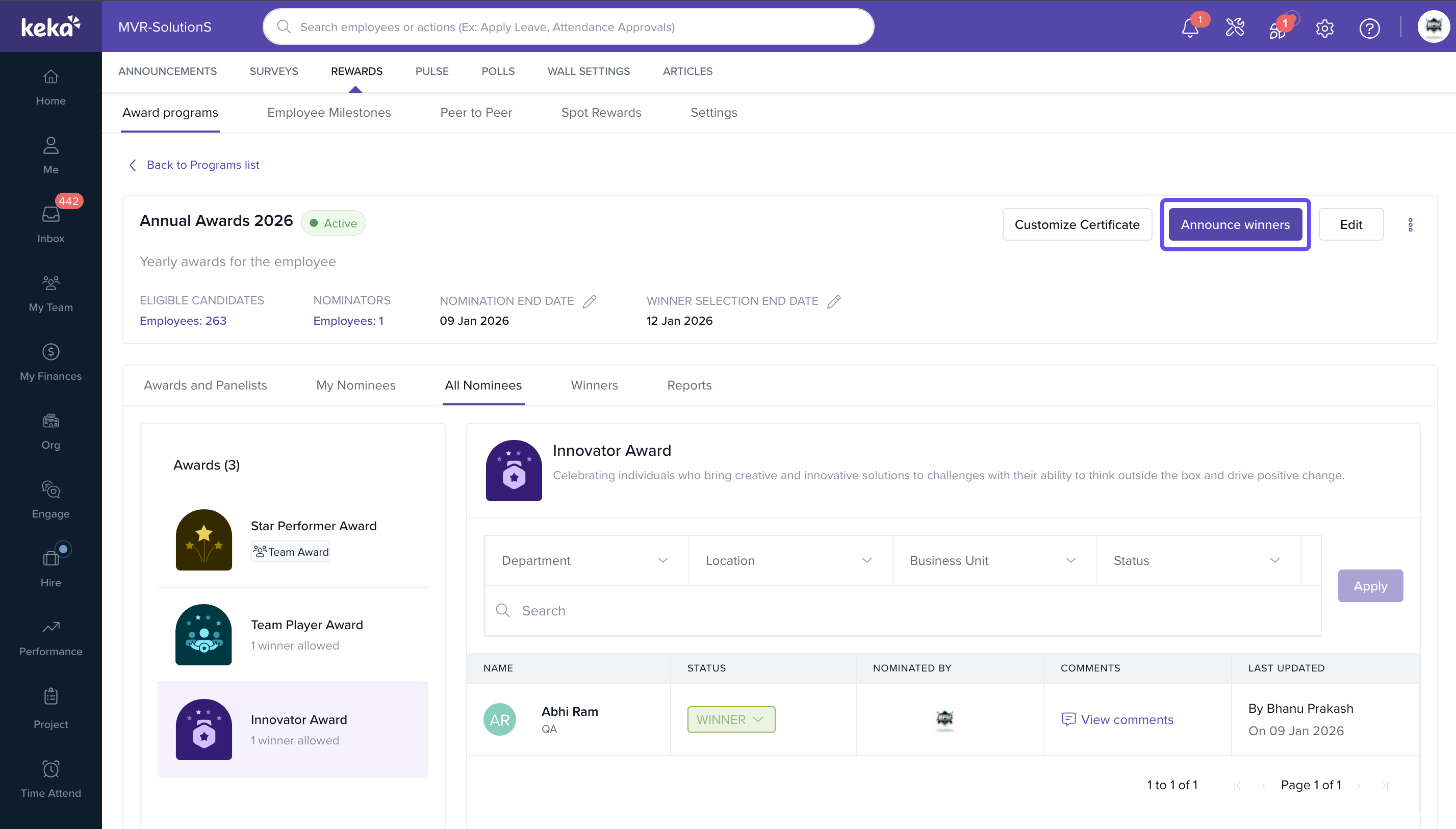Open Inbox from the sidebar
This screenshot has width=1456, height=829.
point(50,224)
